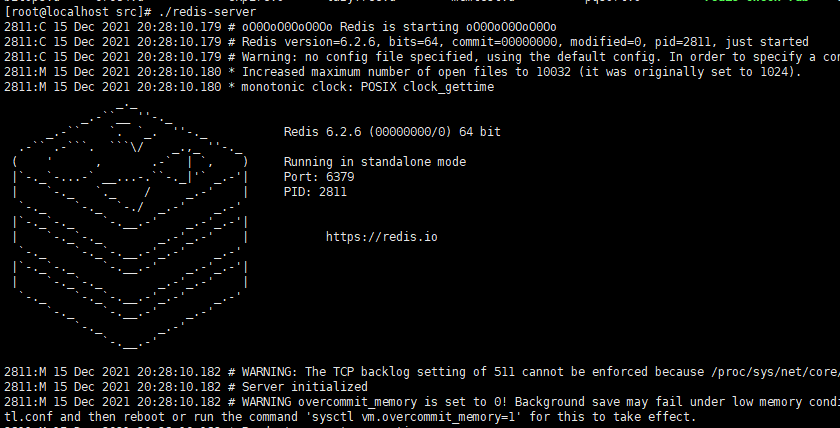Select the Redis ASCII art logo
This screenshot has width=840, height=428.
130,226
